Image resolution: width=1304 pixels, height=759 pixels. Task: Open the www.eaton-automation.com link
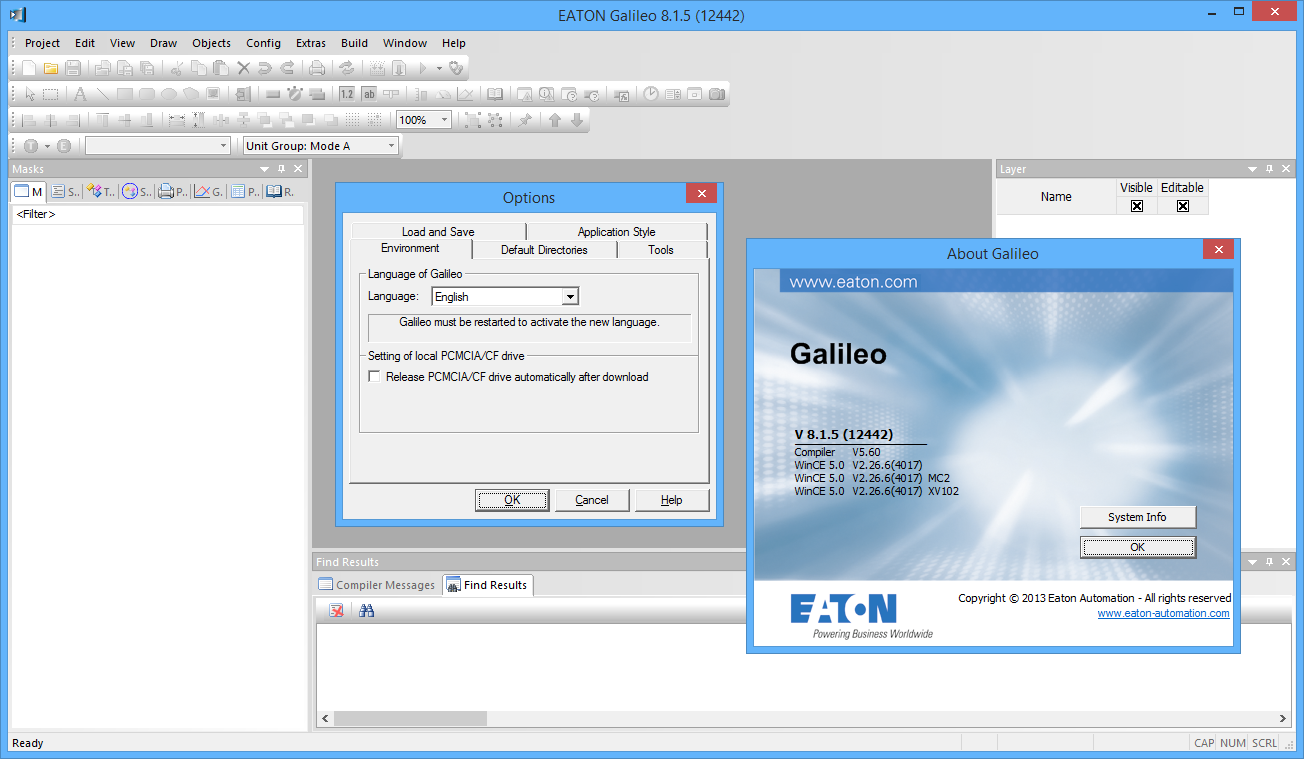pyautogui.click(x=1164, y=614)
